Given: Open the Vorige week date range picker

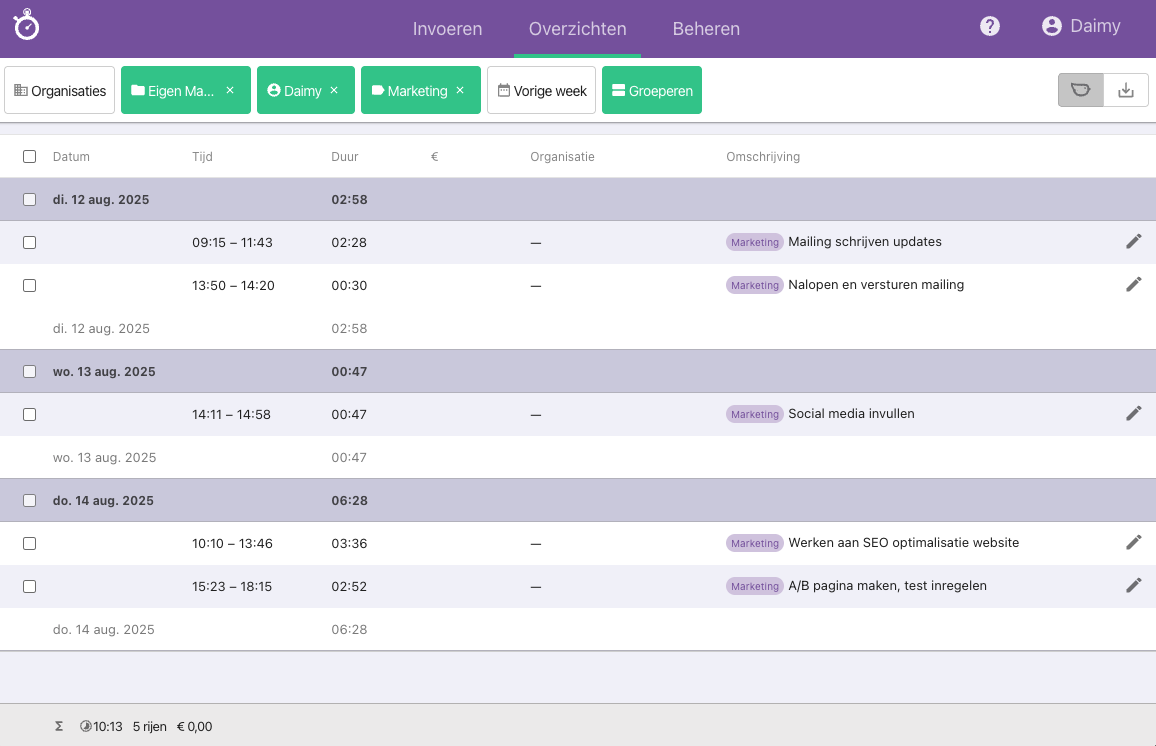Looking at the screenshot, I should point(541,90).
